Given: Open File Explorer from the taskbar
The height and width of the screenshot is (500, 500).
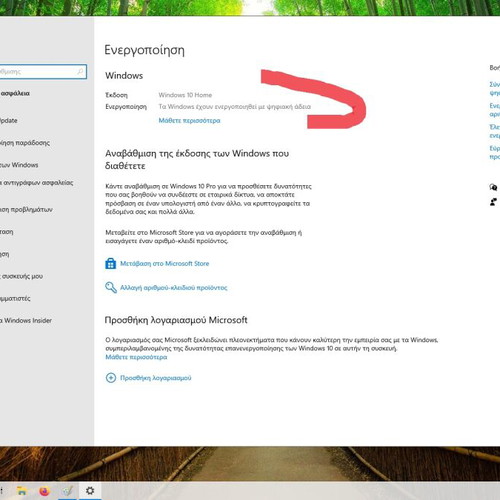Looking at the screenshot, I should pos(22,491).
